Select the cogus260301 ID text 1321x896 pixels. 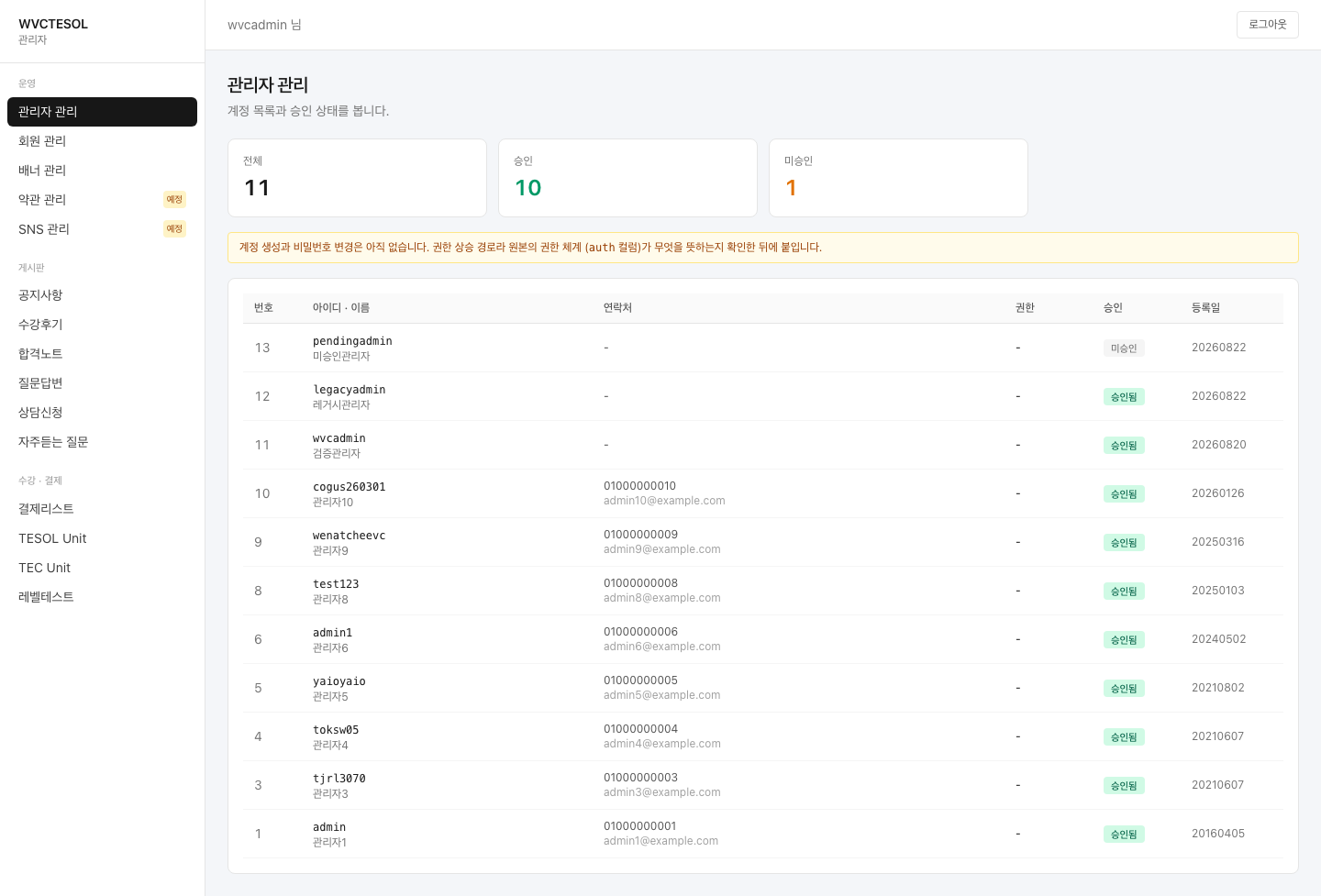tap(350, 487)
